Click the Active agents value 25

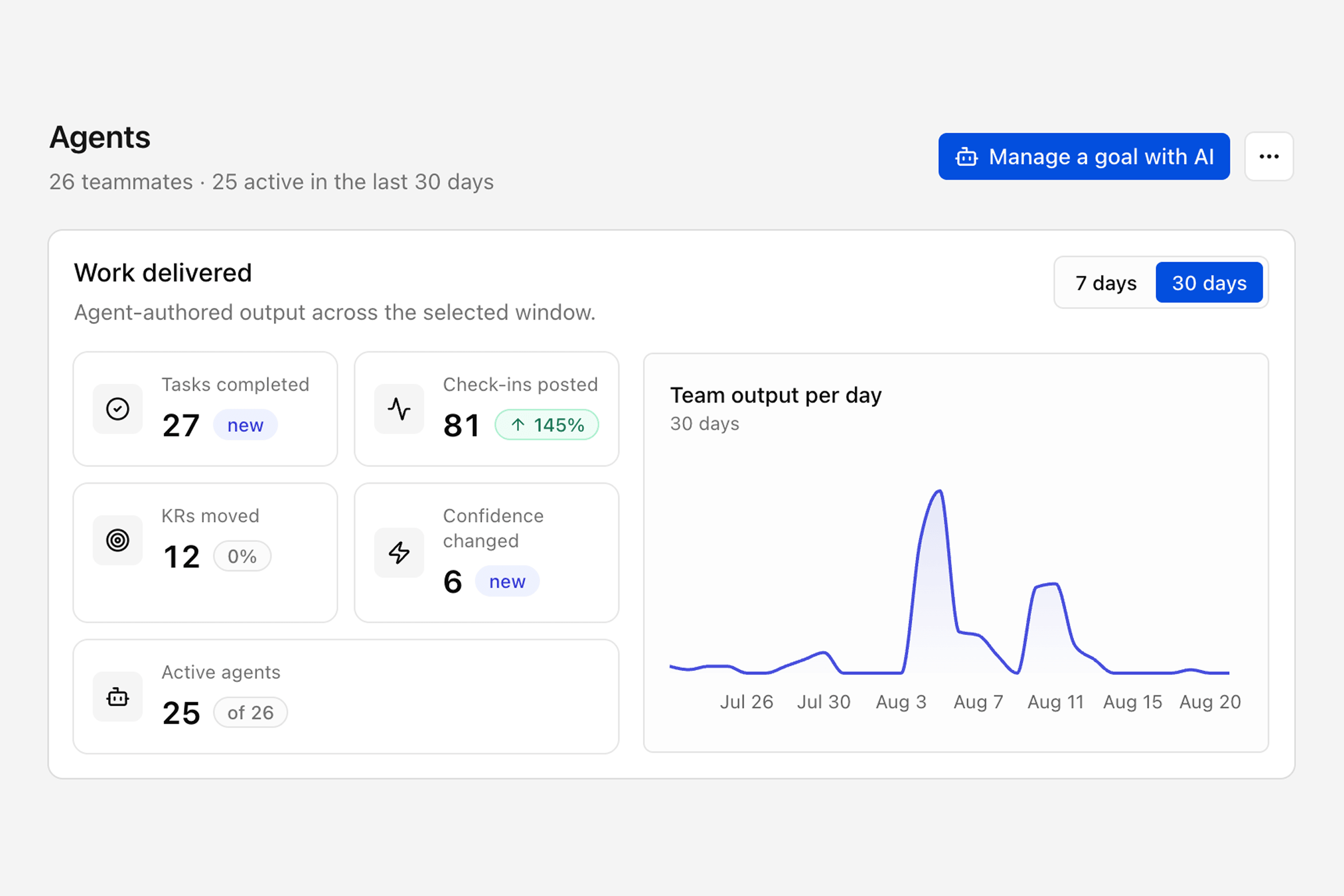(181, 713)
